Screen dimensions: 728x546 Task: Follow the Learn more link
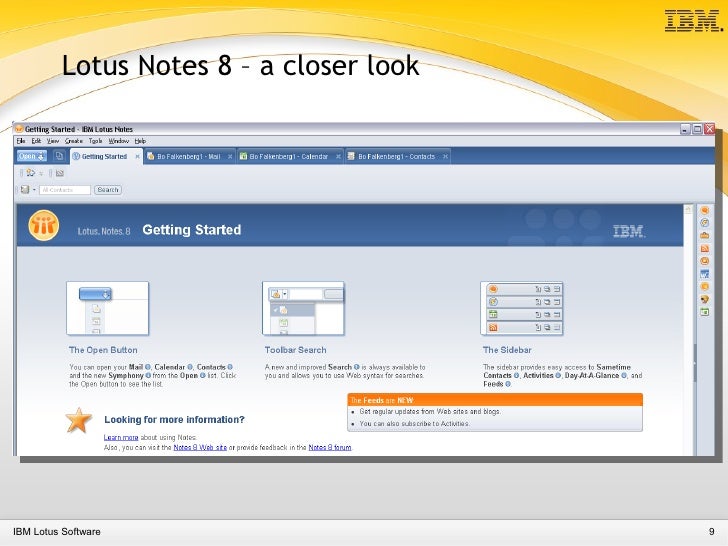click(x=121, y=437)
